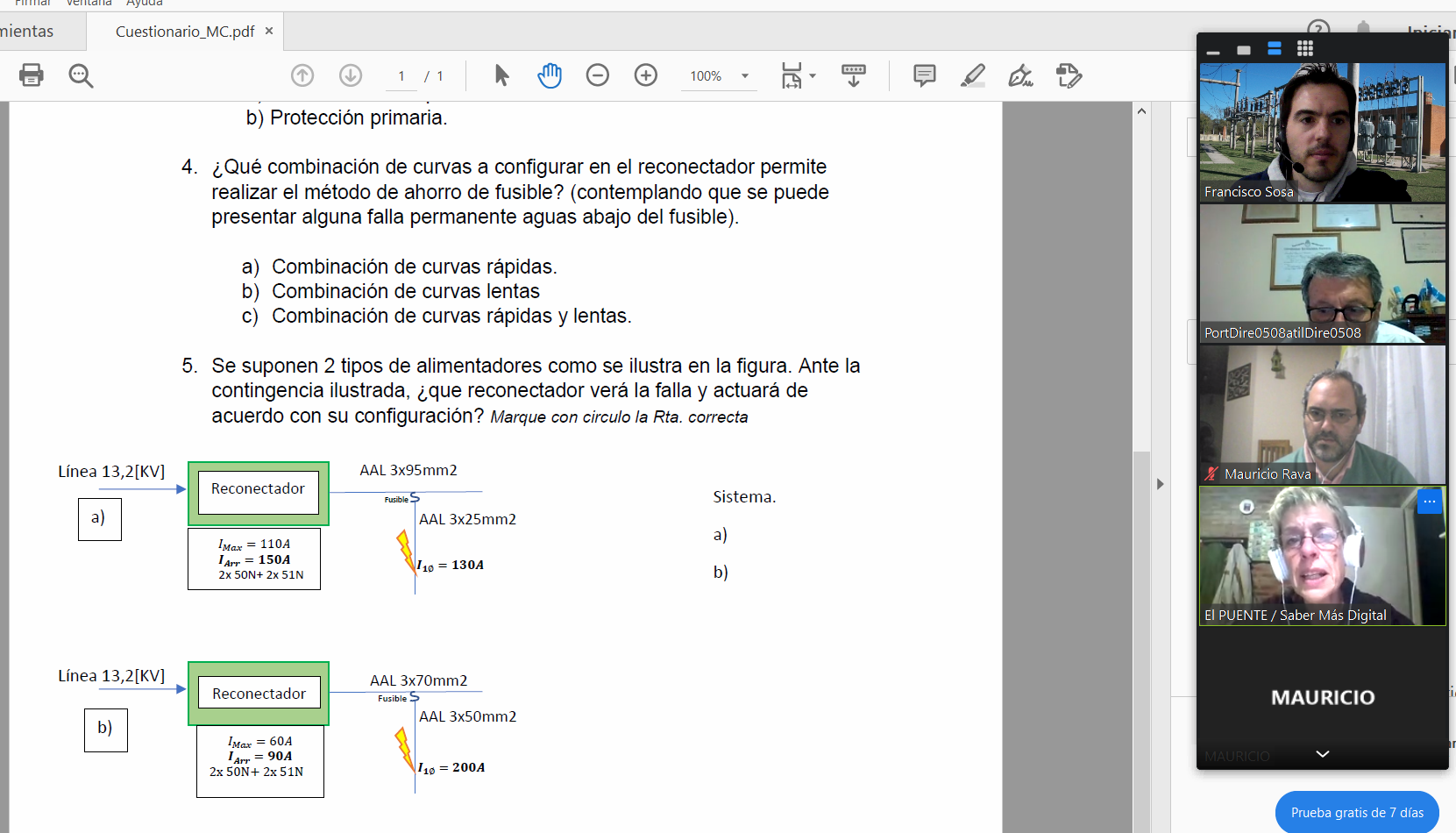Switch video panel to grid gallery view
Image resolution: width=1456 pixels, height=833 pixels.
pos(1305,49)
